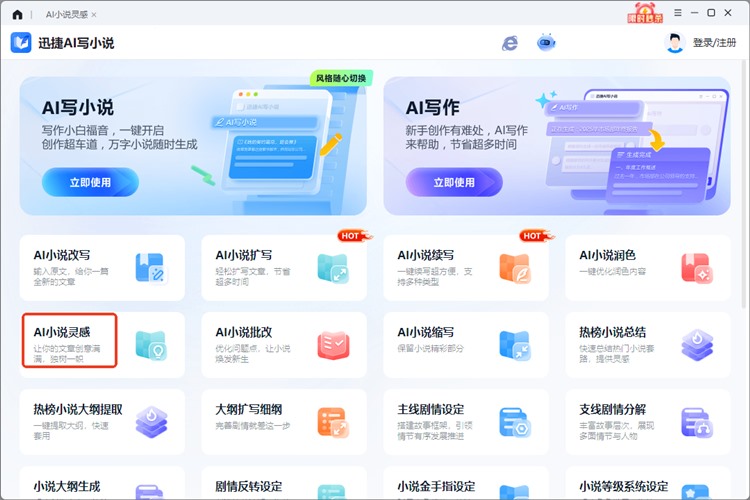Select the AI小说灵感 tab
Screen dimensions: 750x500
point(66,14)
